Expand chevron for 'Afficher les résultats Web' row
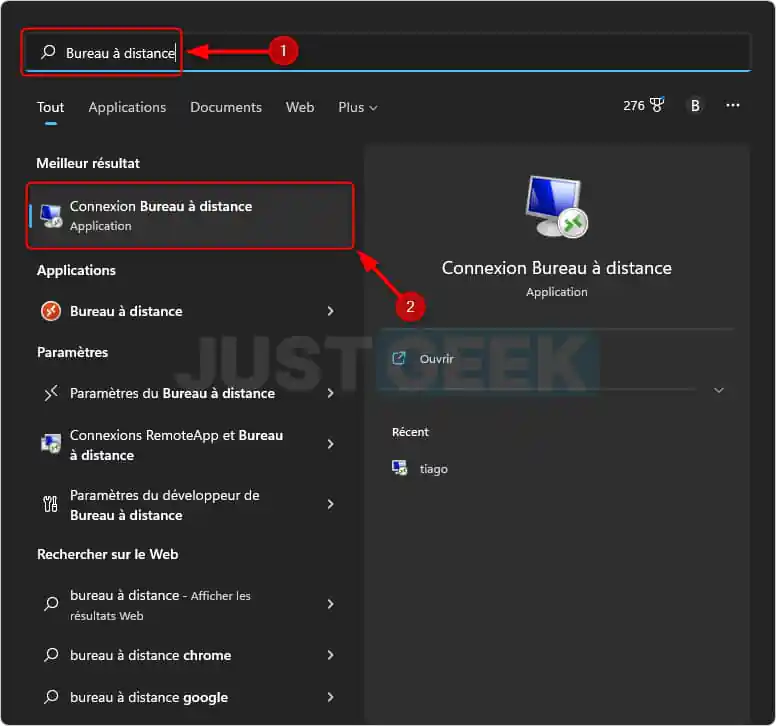The image size is (776, 726). click(331, 604)
